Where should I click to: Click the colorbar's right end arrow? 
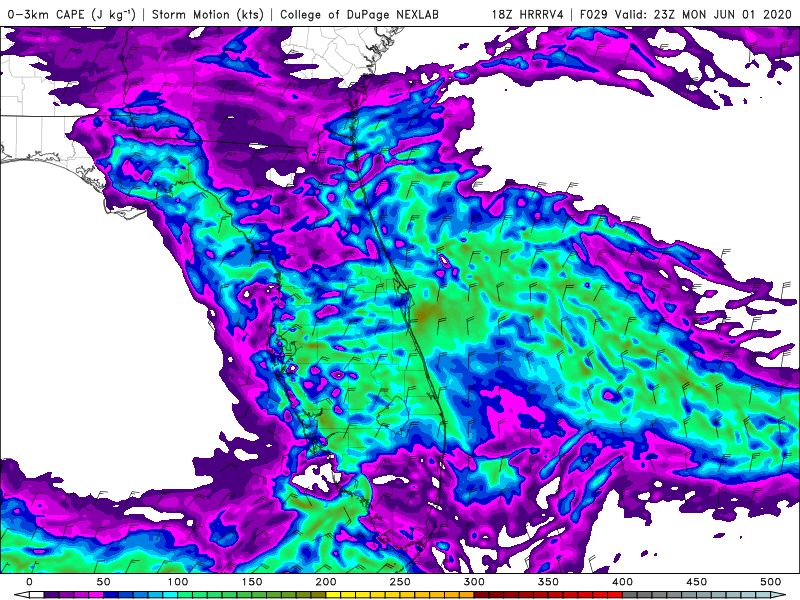tap(778, 595)
